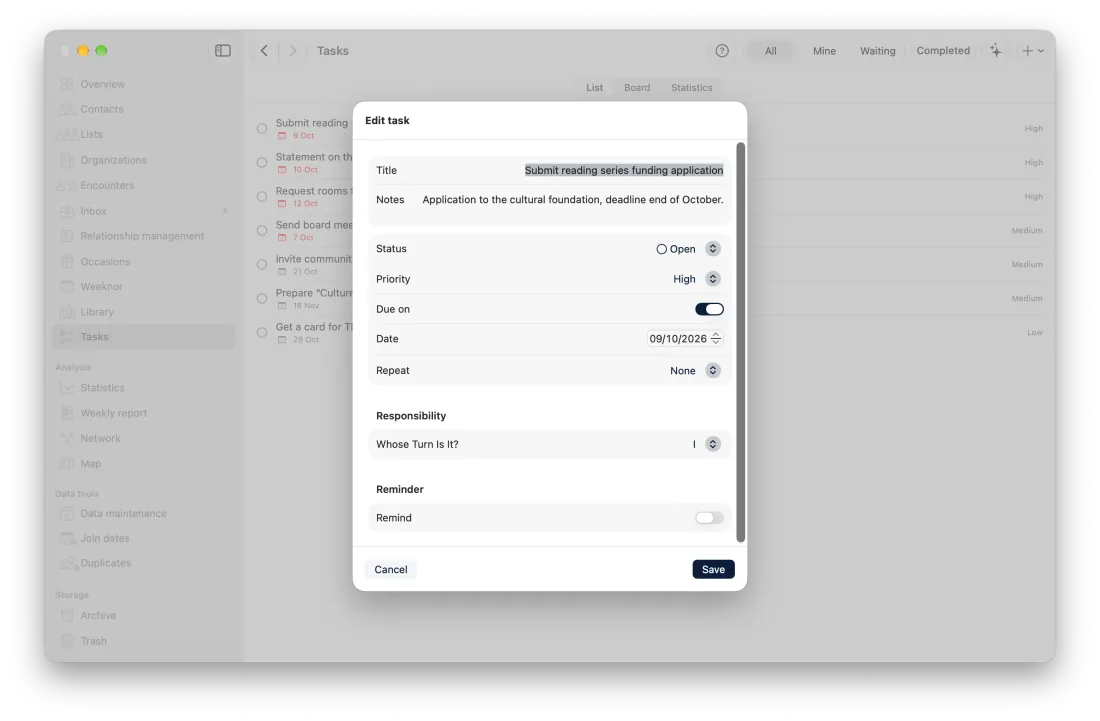This screenshot has height=721, width=1100.
Task: Edit the Notes text field
Action: [x=572, y=200]
